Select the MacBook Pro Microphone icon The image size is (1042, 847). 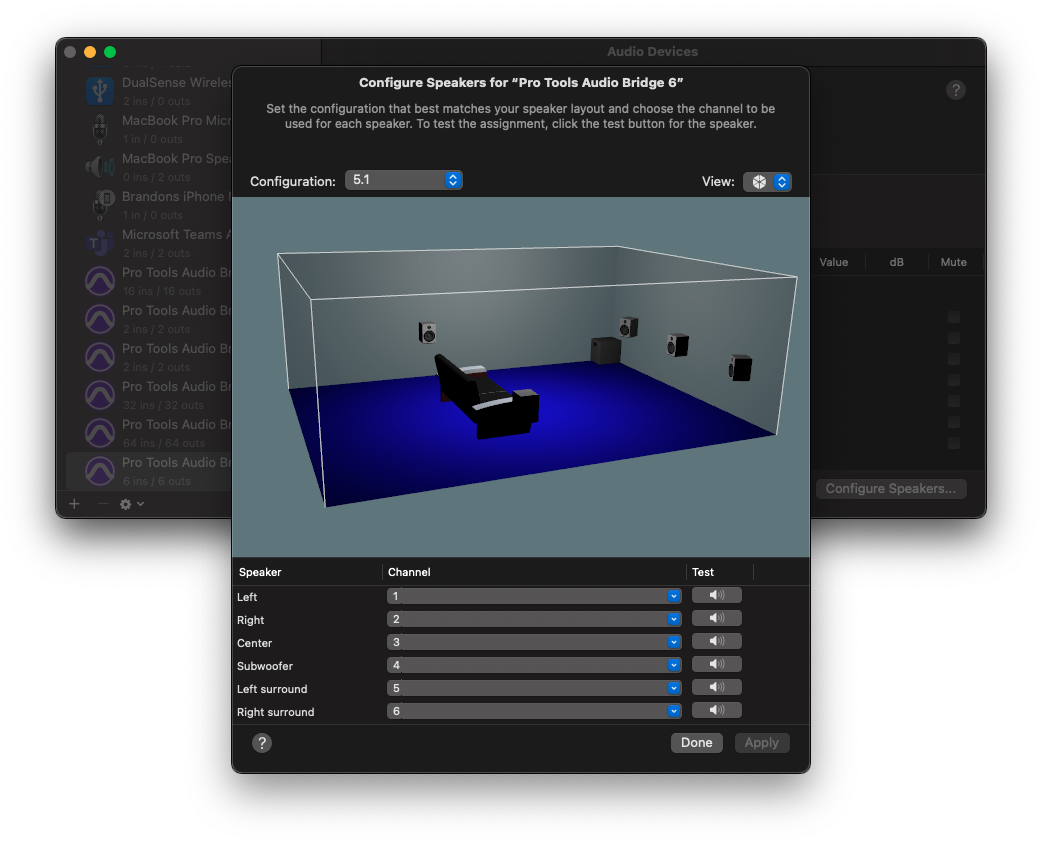(x=100, y=129)
